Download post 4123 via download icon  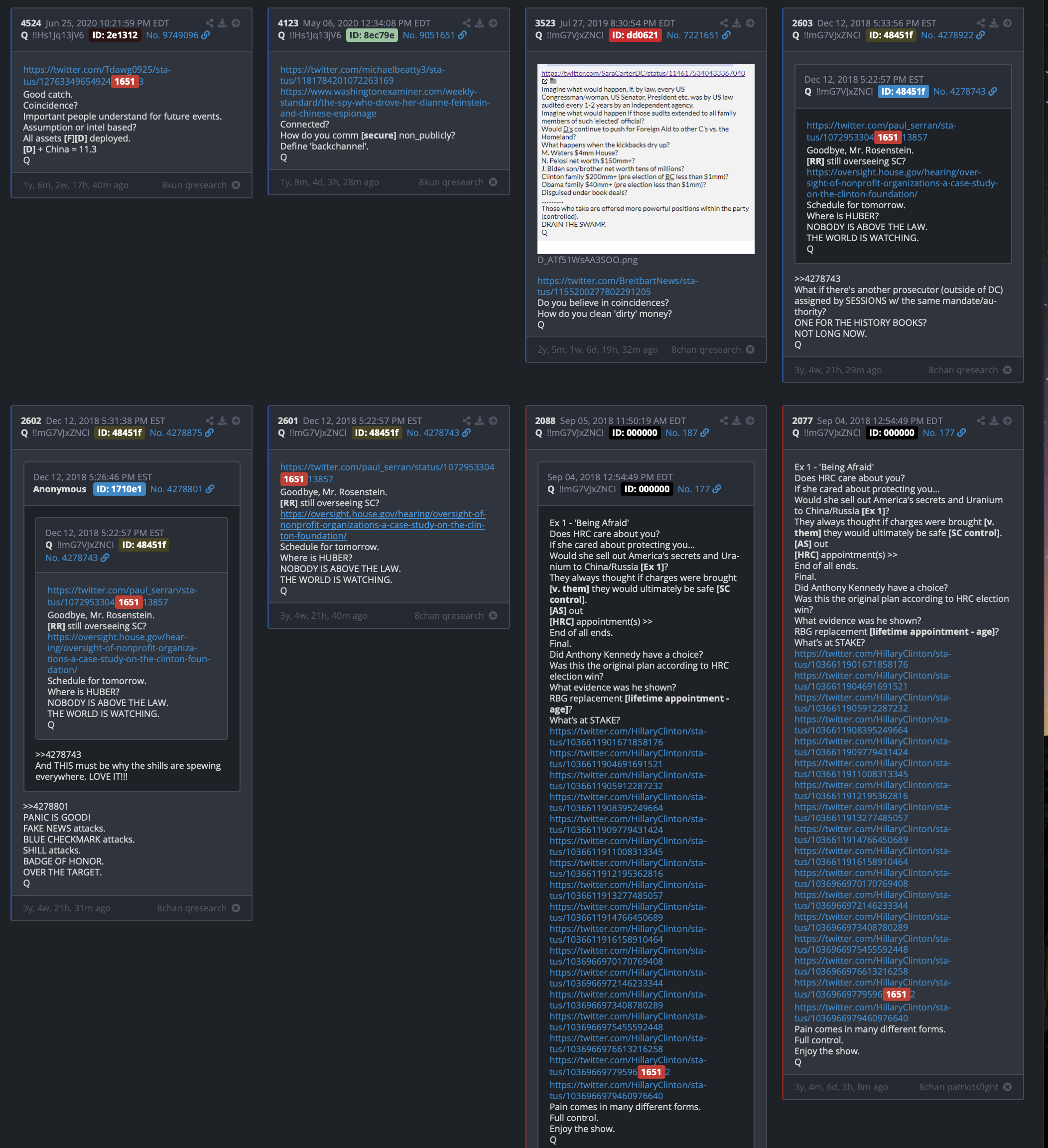coord(480,23)
